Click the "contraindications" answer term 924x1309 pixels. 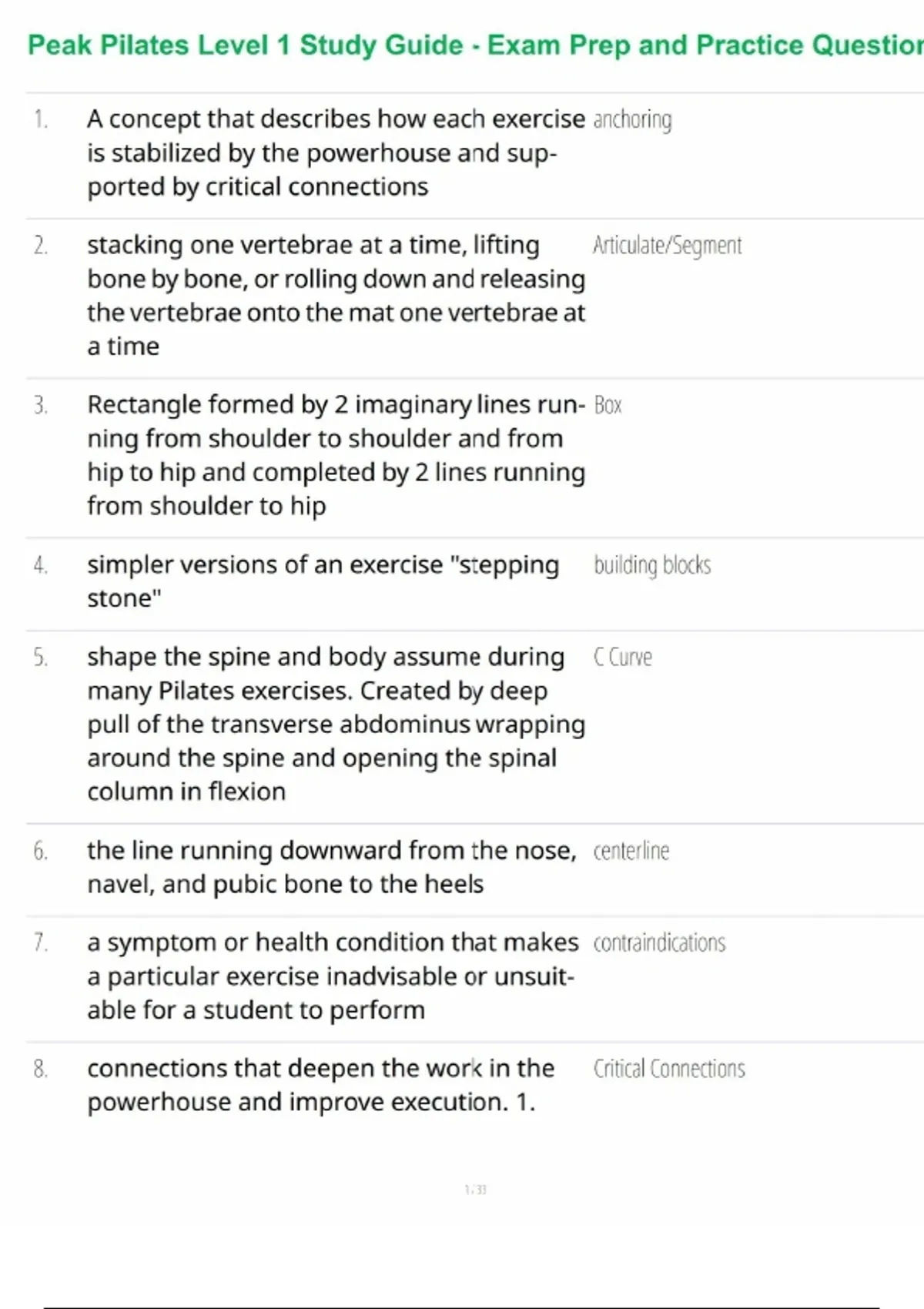point(659,943)
